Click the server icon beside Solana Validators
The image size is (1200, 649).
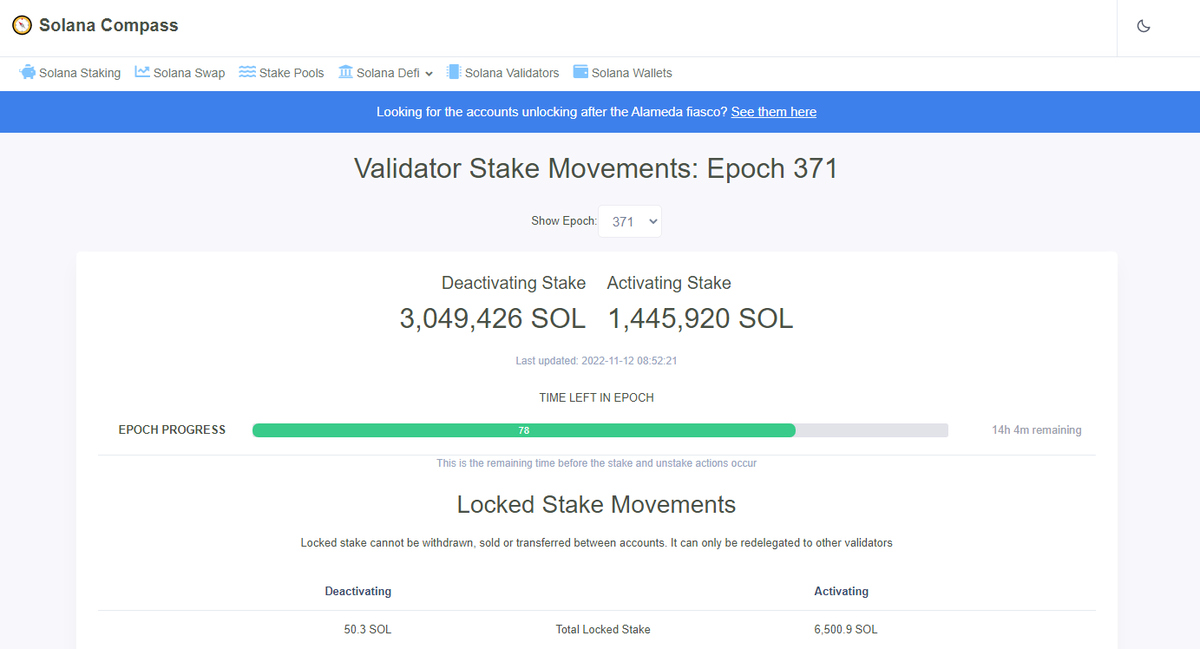pos(453,72)
